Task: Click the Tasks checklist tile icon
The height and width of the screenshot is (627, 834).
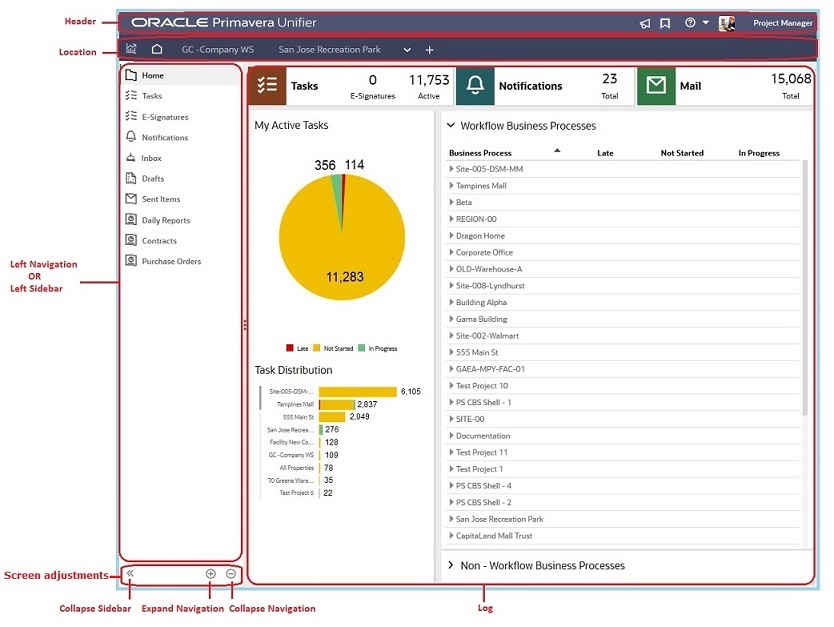Action: (x=267, y=86)
